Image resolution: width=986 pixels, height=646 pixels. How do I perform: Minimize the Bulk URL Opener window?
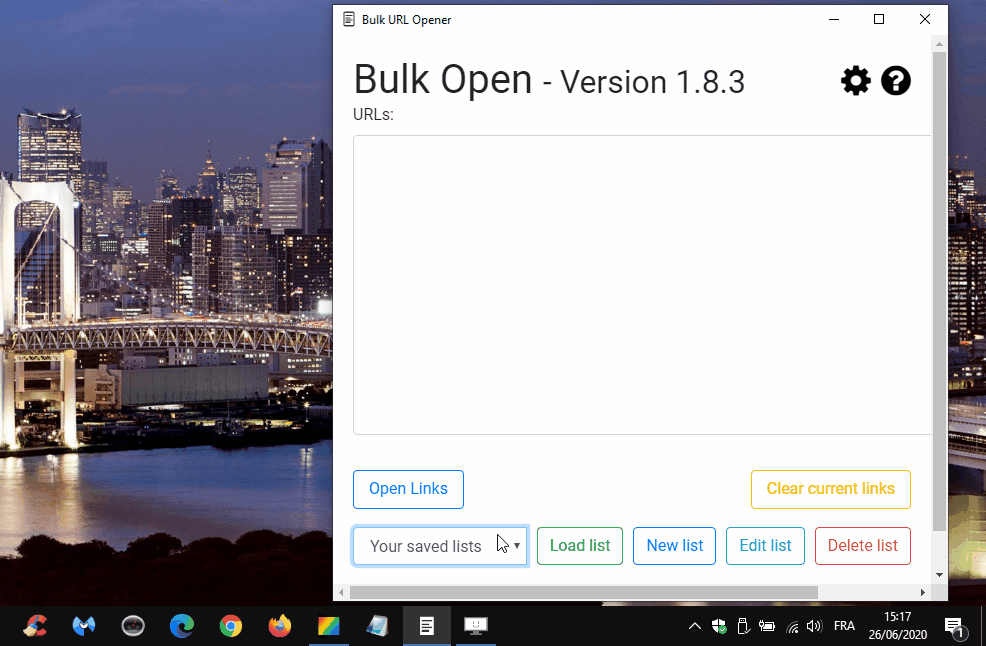click(834, 19)
